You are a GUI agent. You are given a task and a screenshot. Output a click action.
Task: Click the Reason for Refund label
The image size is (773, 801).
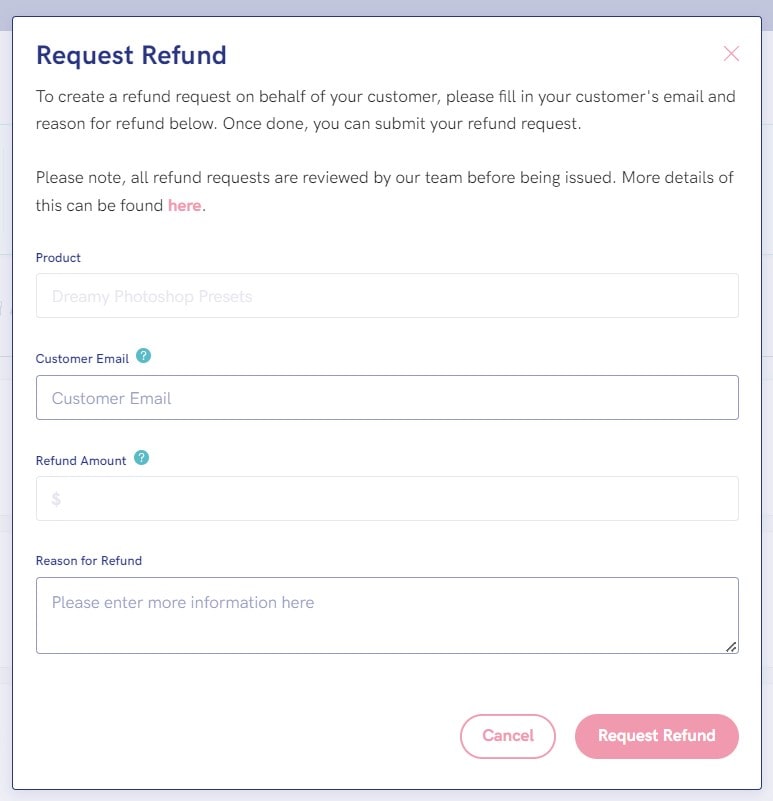(89, 560)
